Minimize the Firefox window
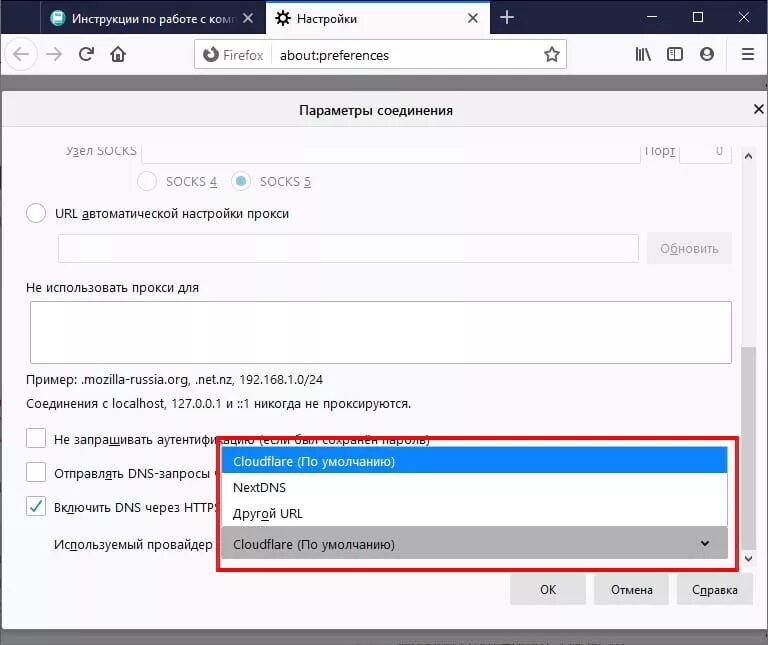768x645 pixels. pyautogui.click(x=651, y=18)
